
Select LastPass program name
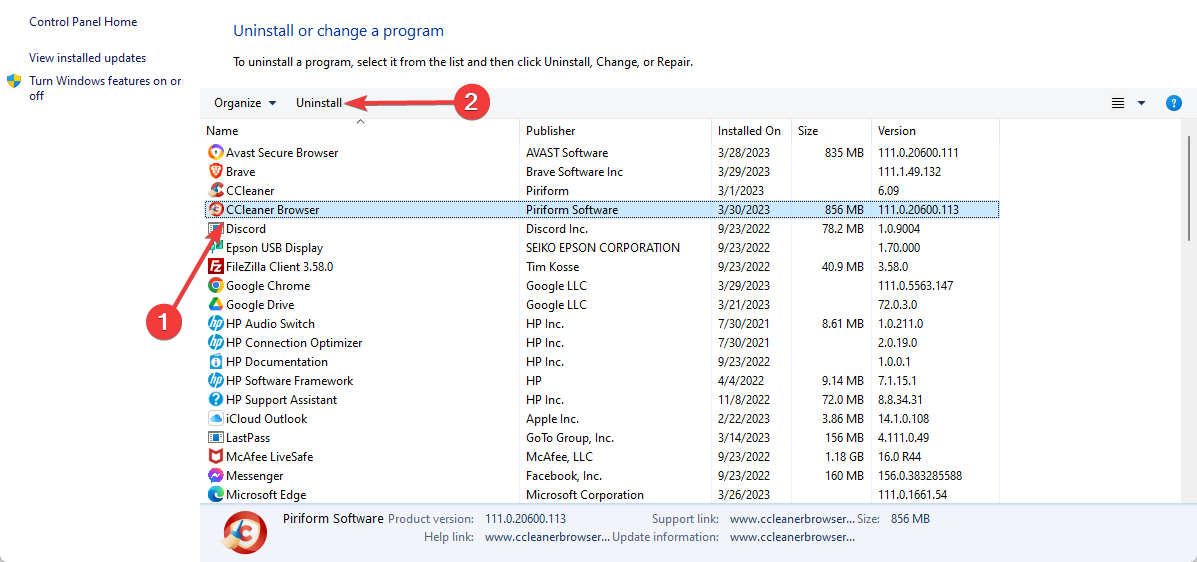(x=248, y=438)
